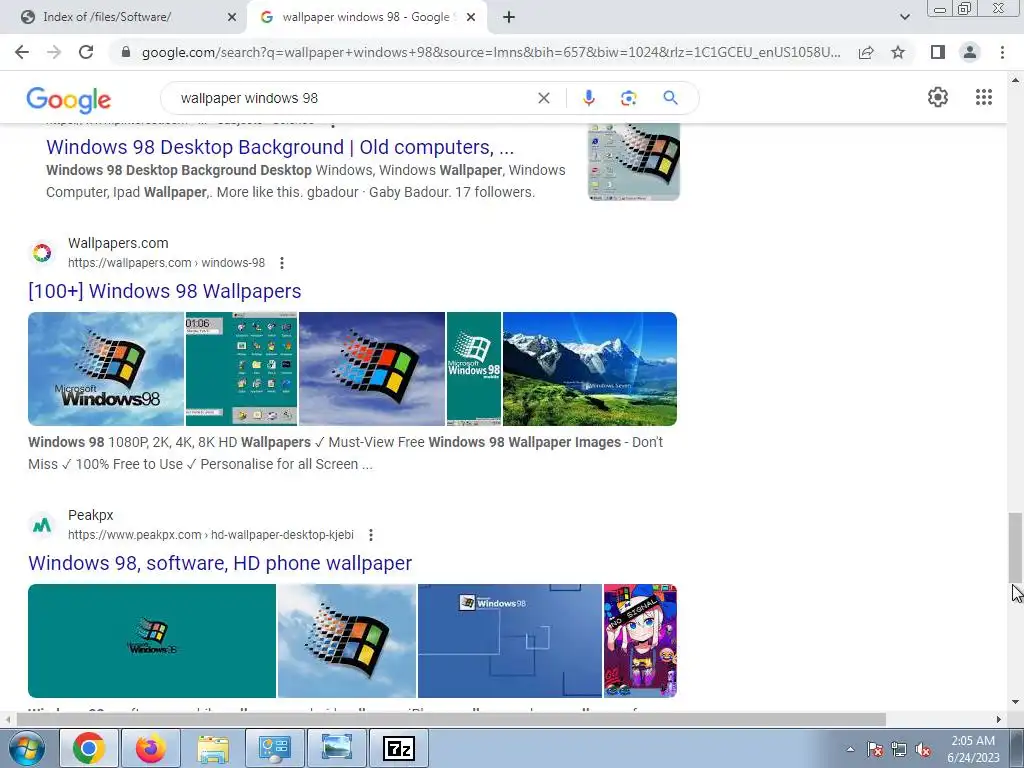1024x768 pixels.
Task: Open the blue squares Windows98 thumbnail
Action: point(509,641)
